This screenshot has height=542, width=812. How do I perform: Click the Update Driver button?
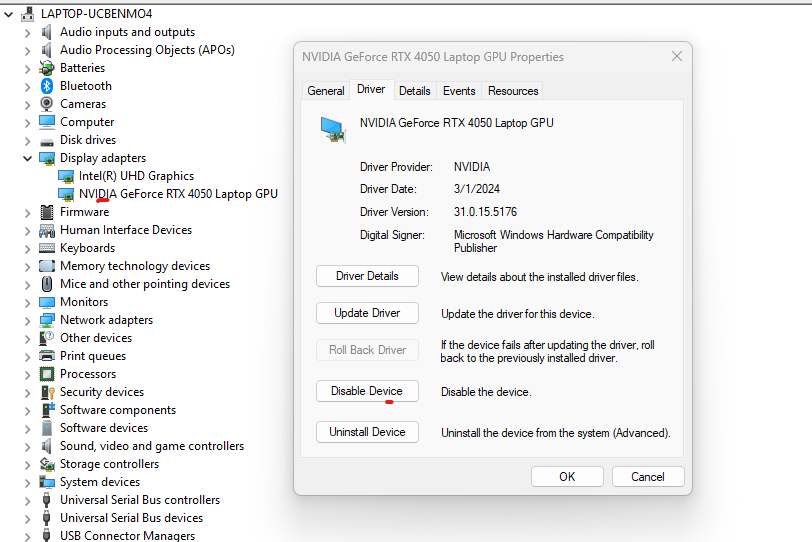tap(367, 313)
